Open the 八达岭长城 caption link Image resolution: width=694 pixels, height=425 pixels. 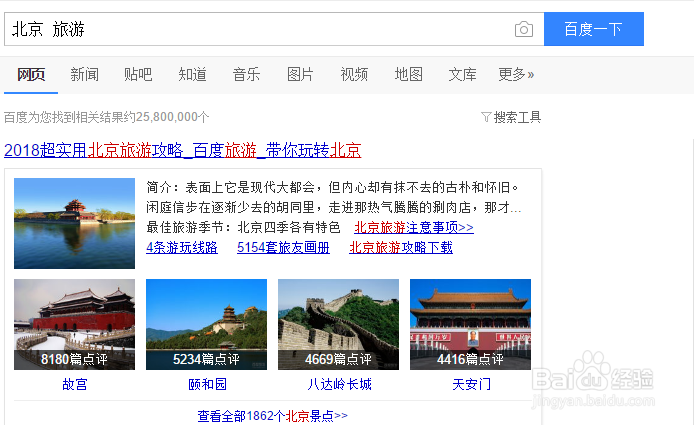[x=339, y=384]
